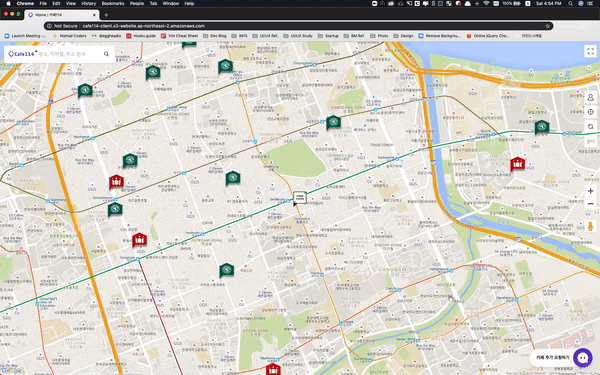600x375 pixels.
Task: Open the Vim Cheat Sheet bookmark
Action: (x=179, y=36)
